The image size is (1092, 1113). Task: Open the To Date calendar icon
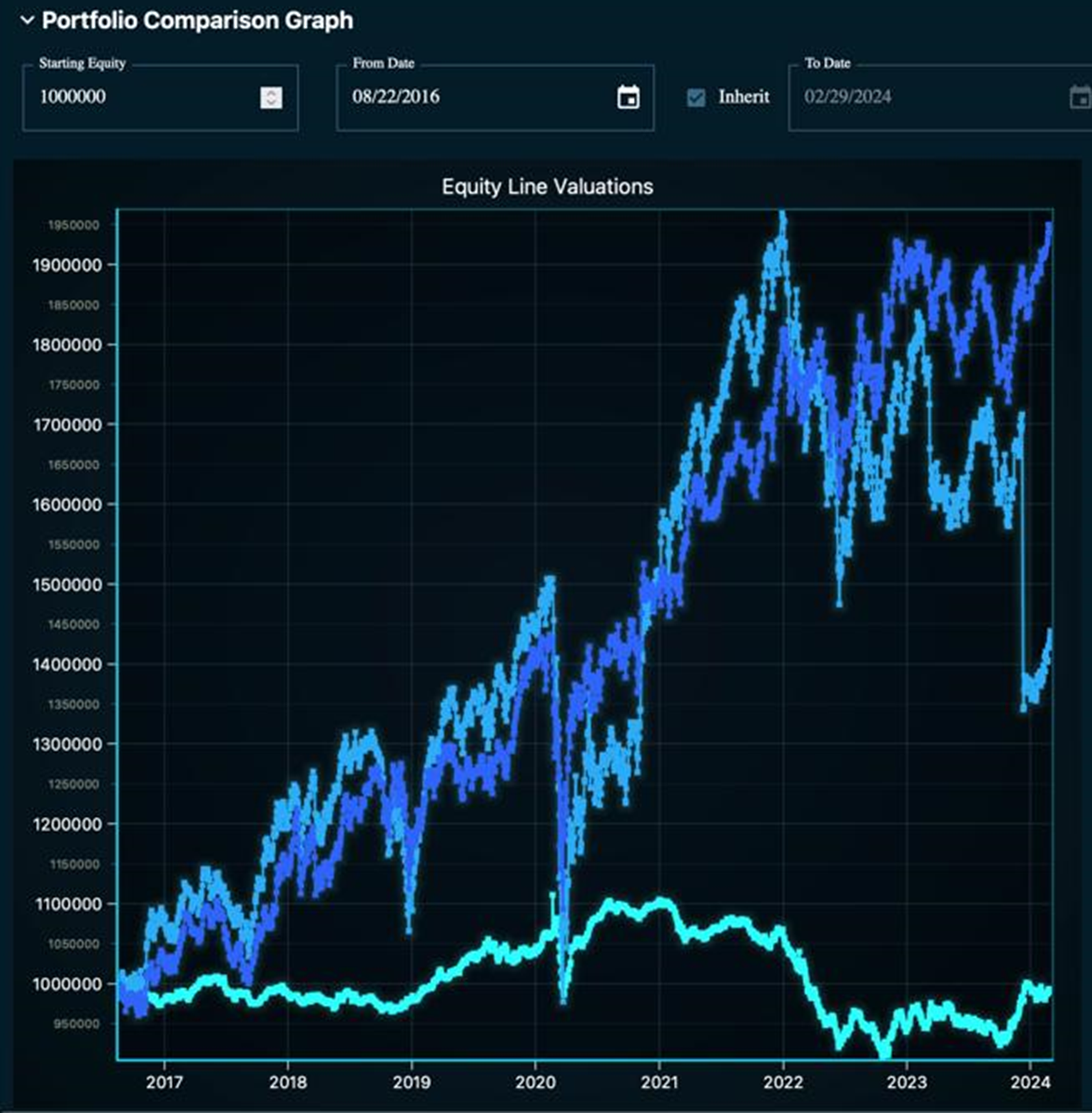1080,97
